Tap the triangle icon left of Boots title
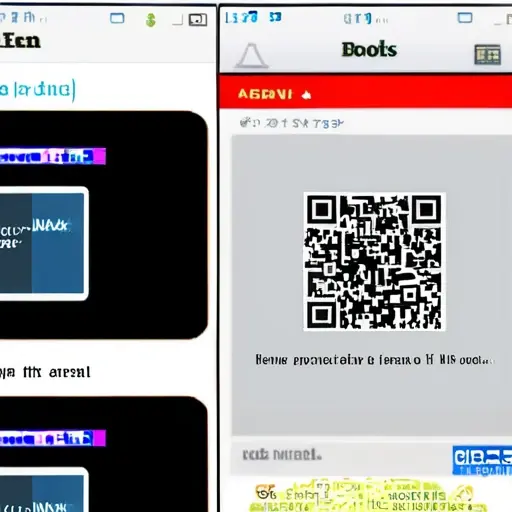The height and width of the screenshot is (512, 512). pyautogui.click(x=252, y=55)
